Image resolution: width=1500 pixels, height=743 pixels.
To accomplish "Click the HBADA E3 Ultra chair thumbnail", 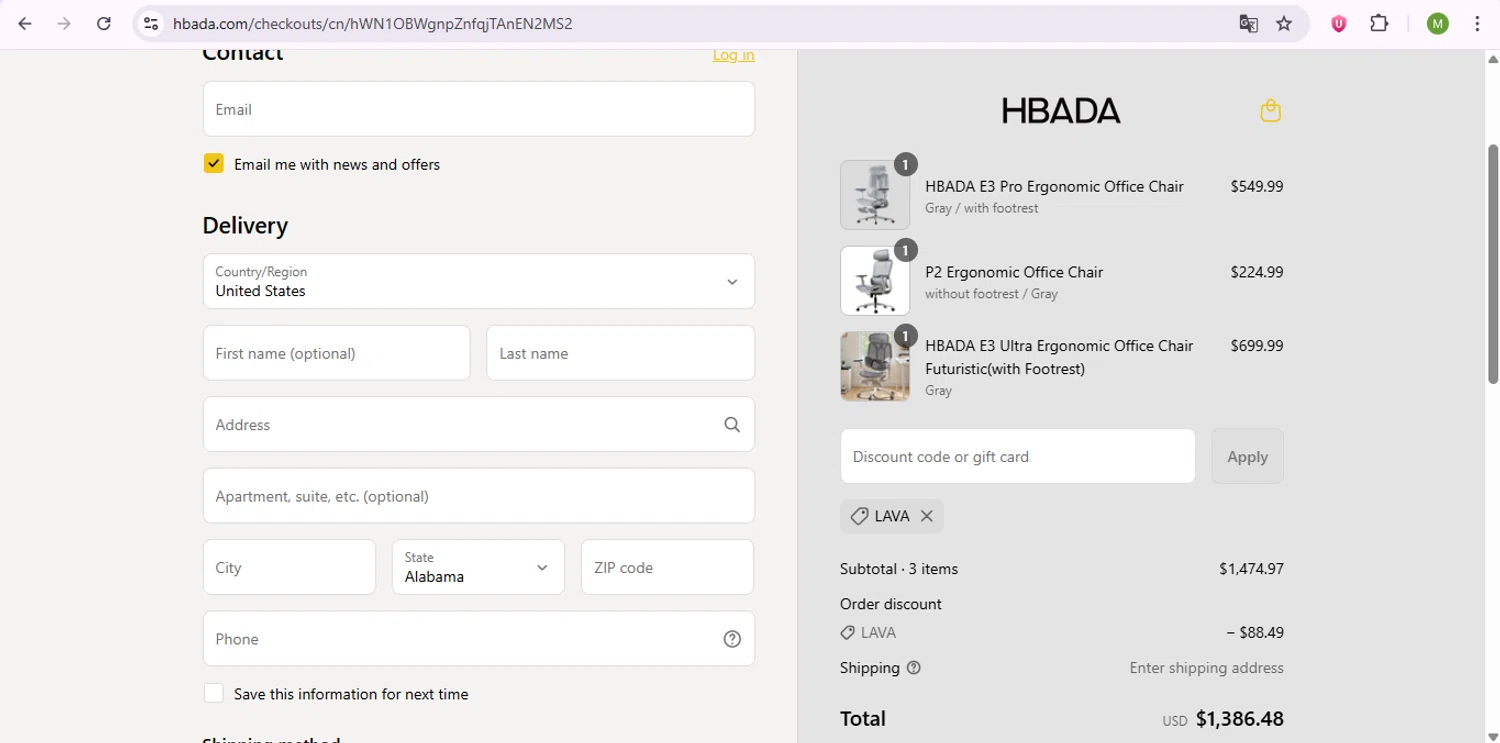I will [x=875, y=366].
